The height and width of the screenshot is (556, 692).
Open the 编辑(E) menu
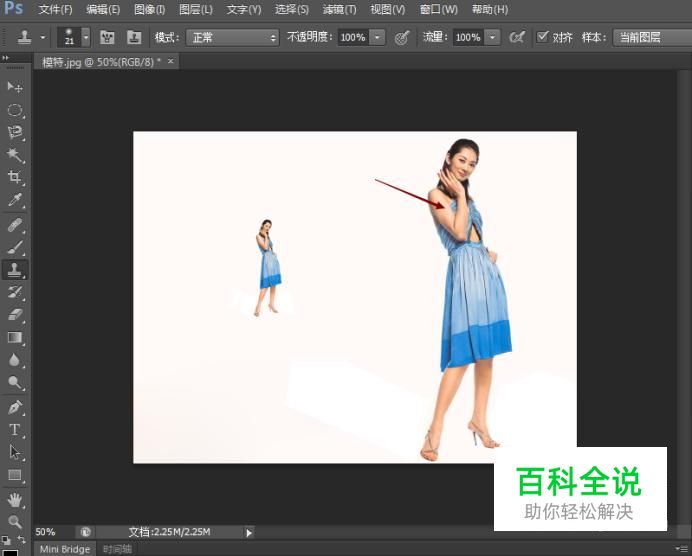coord(103,9)
